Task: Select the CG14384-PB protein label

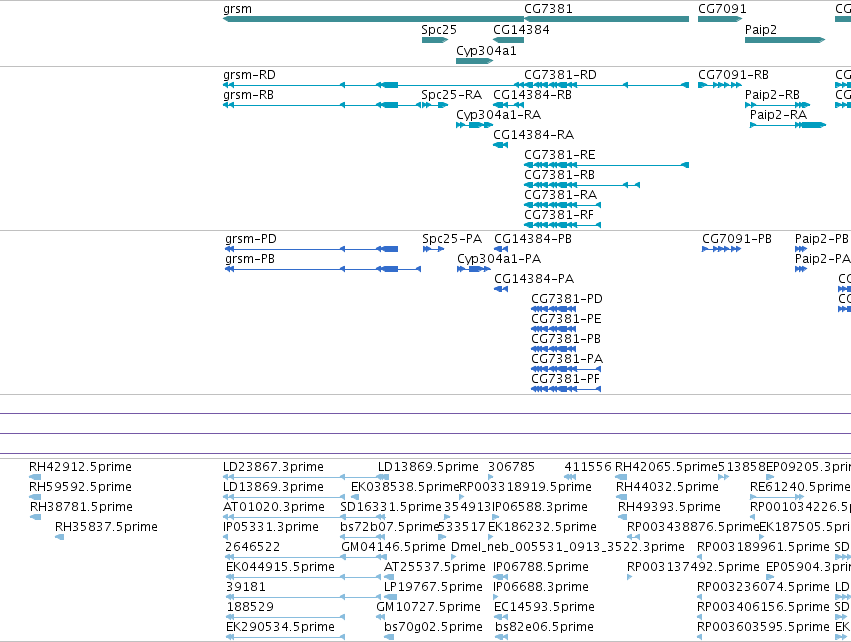Action: pos(533,239)
